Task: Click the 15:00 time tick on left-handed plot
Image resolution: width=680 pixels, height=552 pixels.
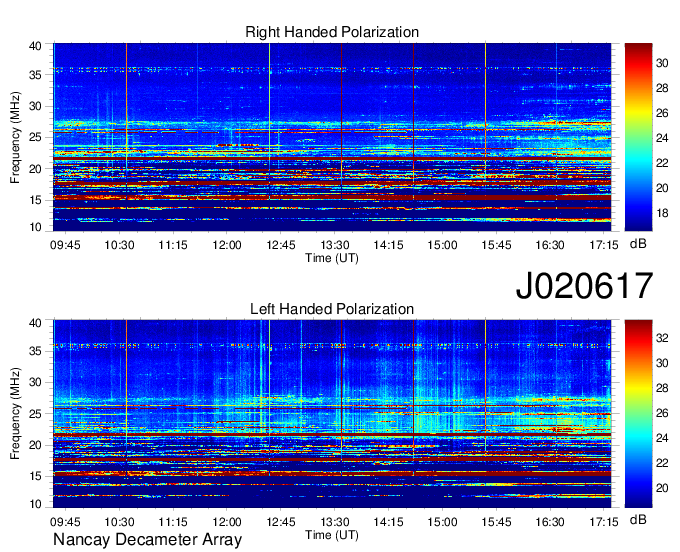Action: [442, 521]
